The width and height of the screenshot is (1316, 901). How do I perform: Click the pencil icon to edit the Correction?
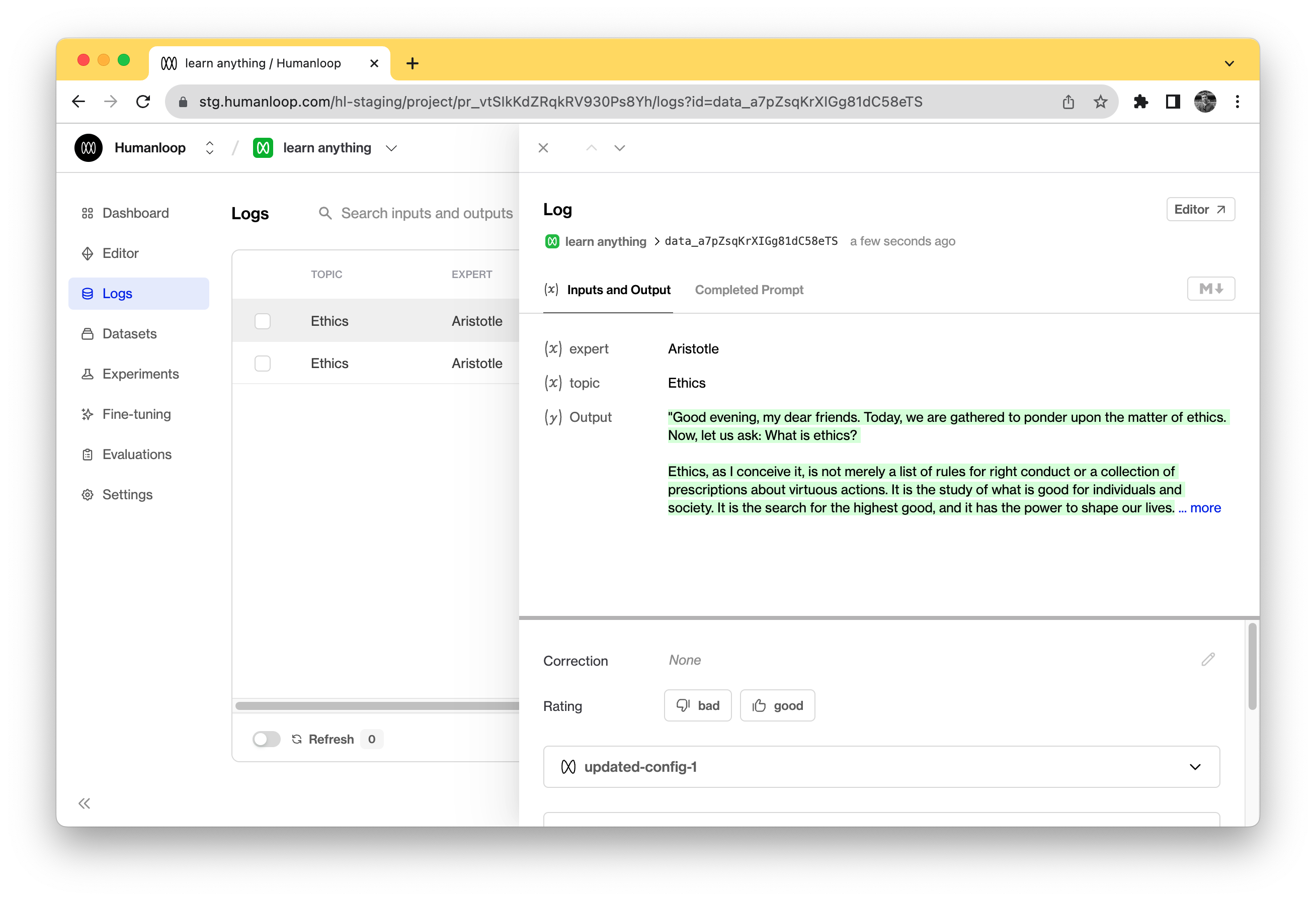point(1208,659)
